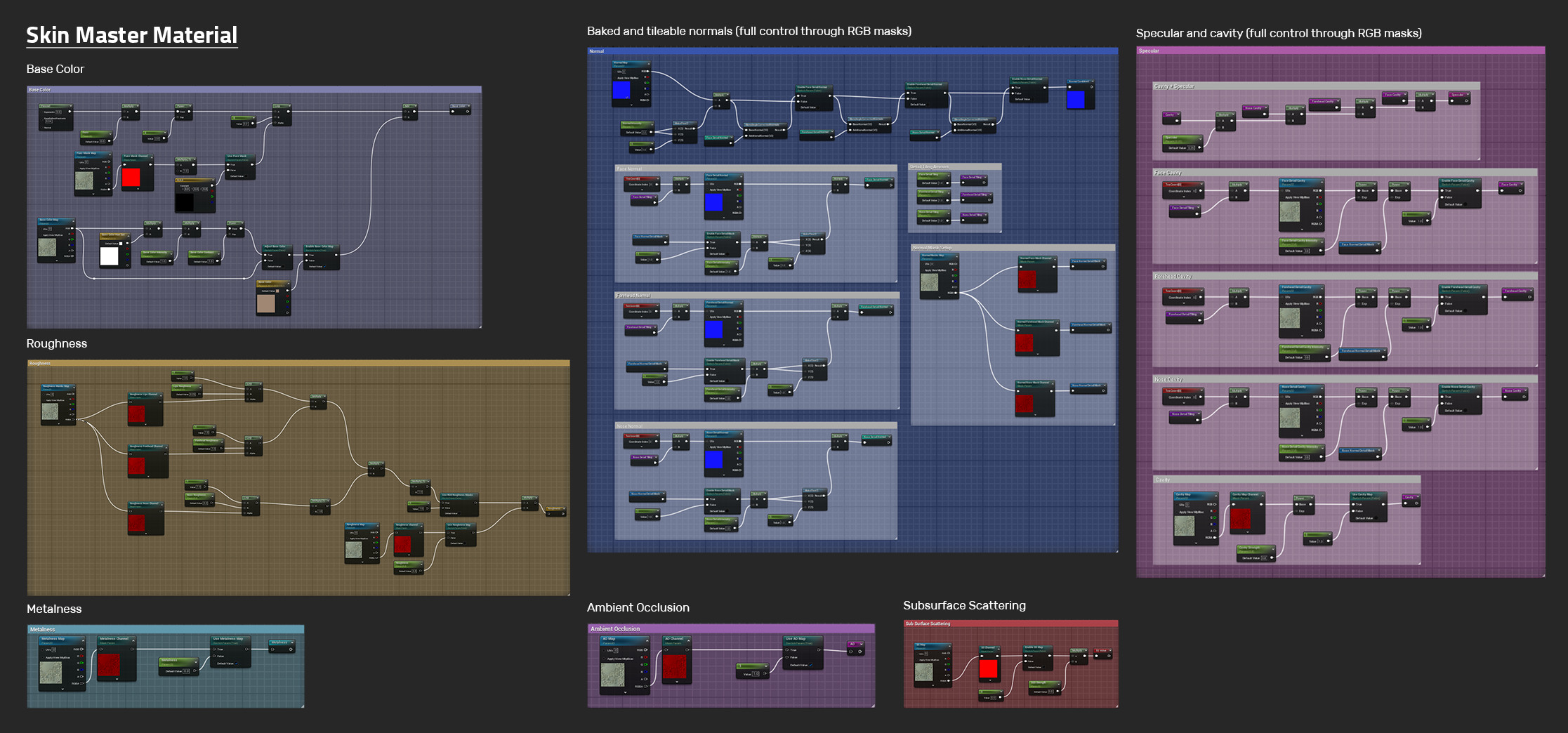Click the Use AO Map node's True input pin

[786, 649]
